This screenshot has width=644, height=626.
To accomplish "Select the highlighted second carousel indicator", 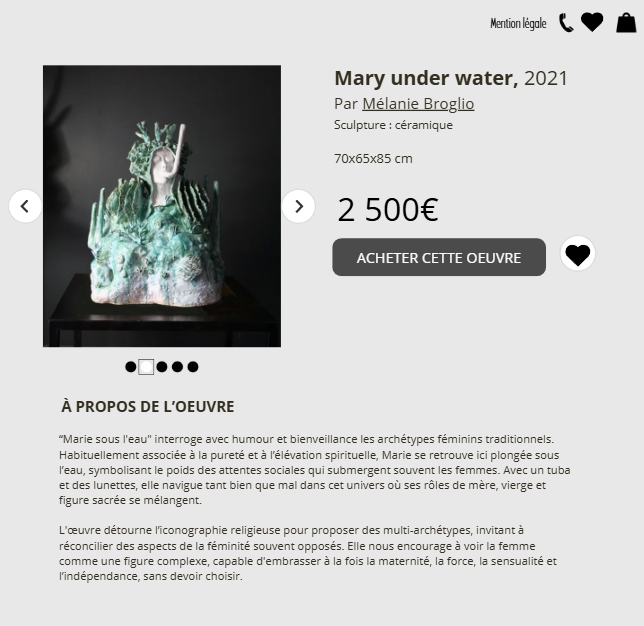I will tap(146, 367).
